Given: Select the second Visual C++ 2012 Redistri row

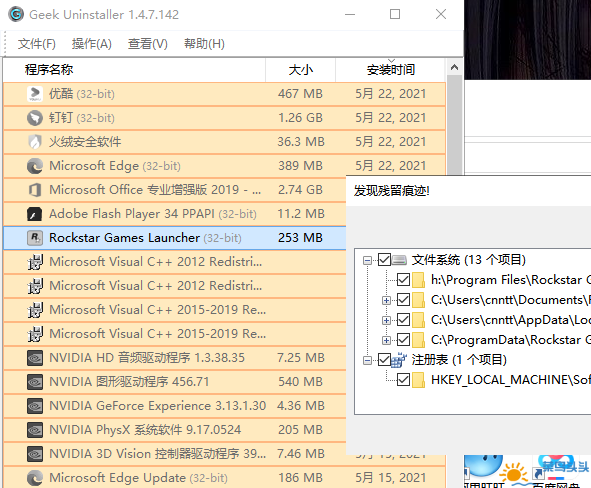Looking at the screenshot, I should [175, 286].
